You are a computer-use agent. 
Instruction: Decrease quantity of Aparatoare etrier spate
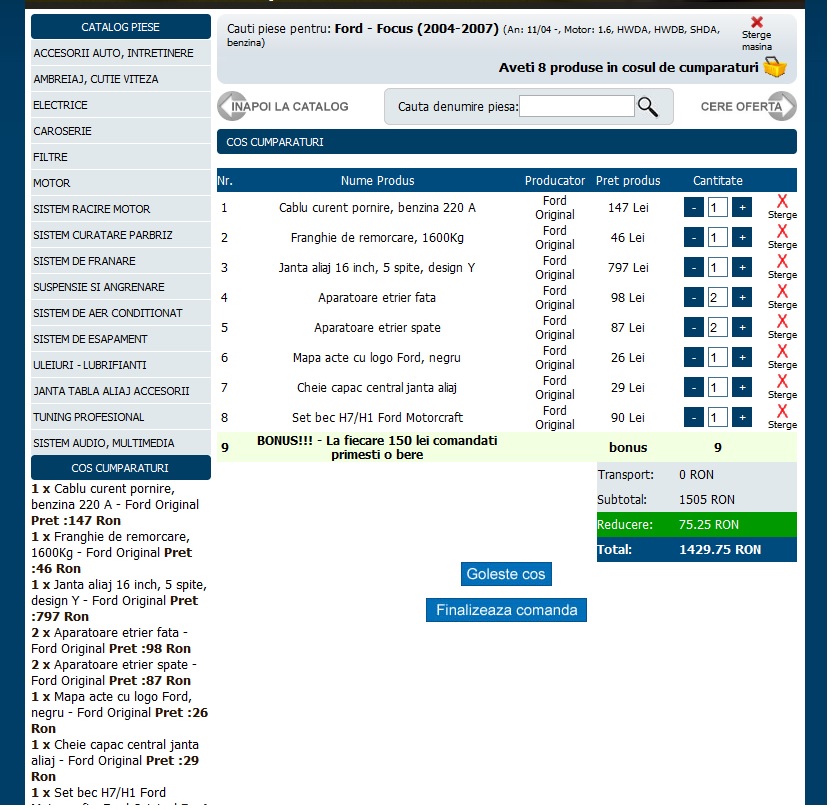coord(694,328)
